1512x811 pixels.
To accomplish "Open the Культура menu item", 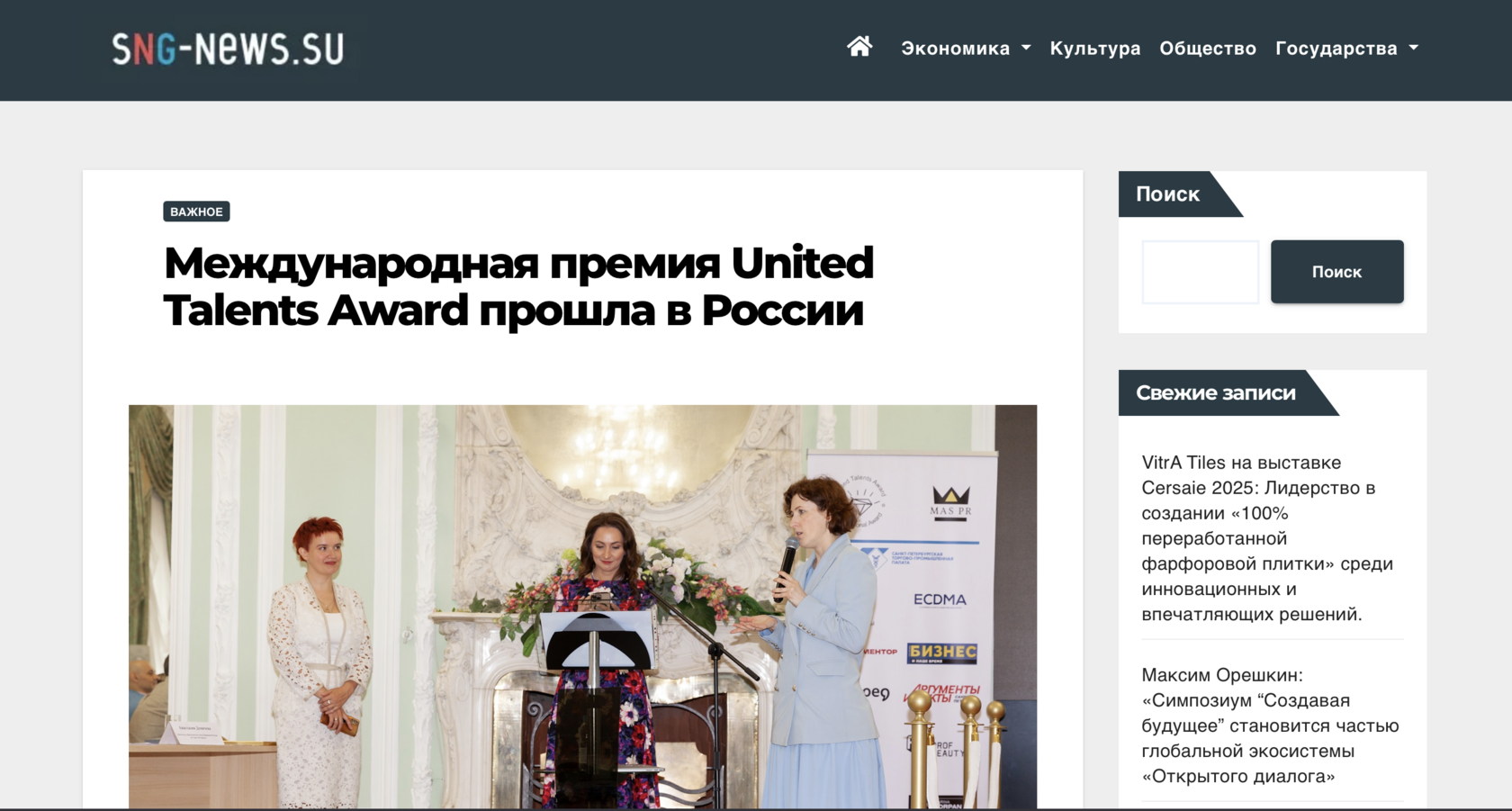I will pyautogui.click(x=1095, y=49).
